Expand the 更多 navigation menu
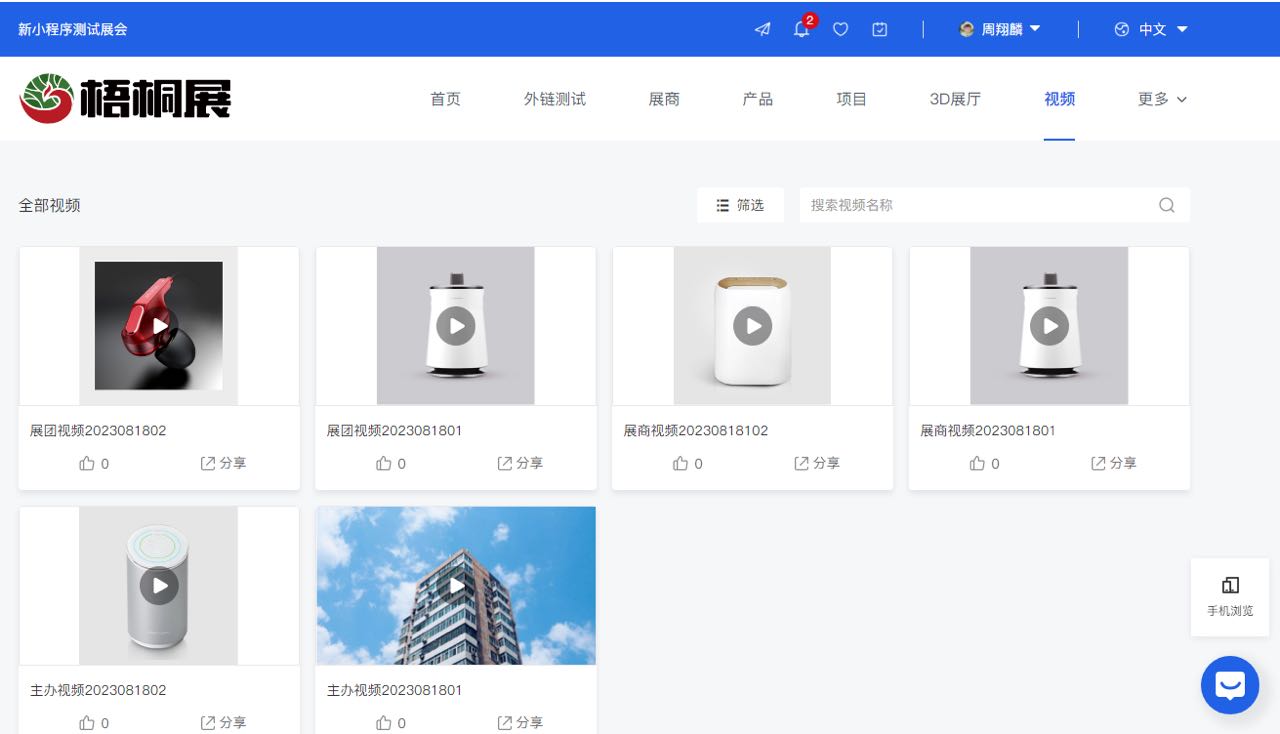Image resolution: width=1280 pixels, height=734 pixels. (1162, 99)
